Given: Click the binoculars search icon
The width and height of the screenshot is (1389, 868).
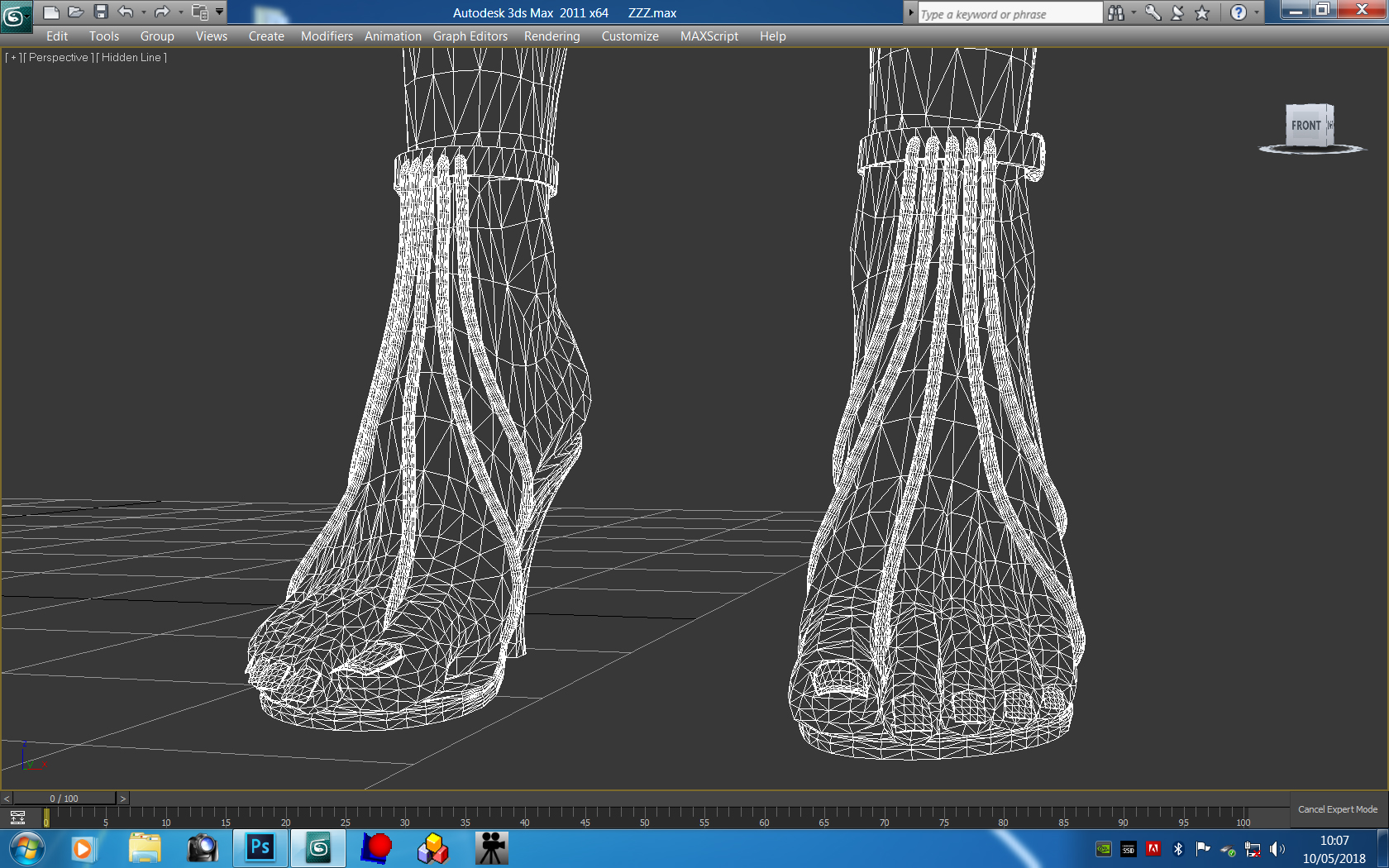Looking at the screenshot, I should coord(1116,12).
